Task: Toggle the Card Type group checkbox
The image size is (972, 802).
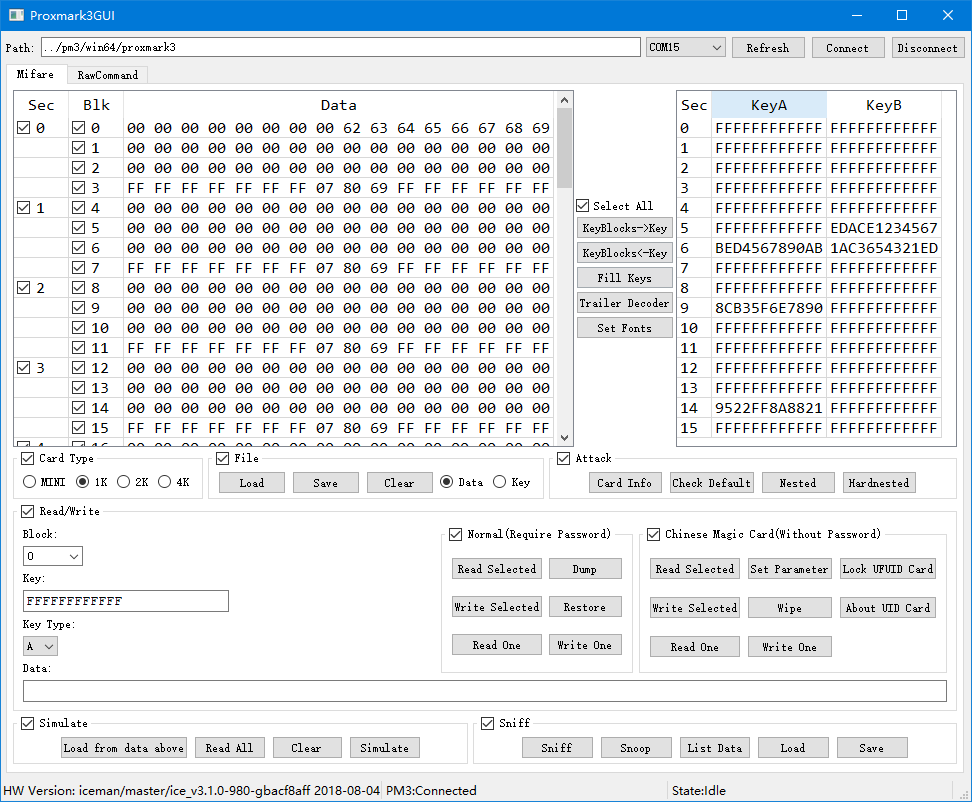Action: pos(27,459)
